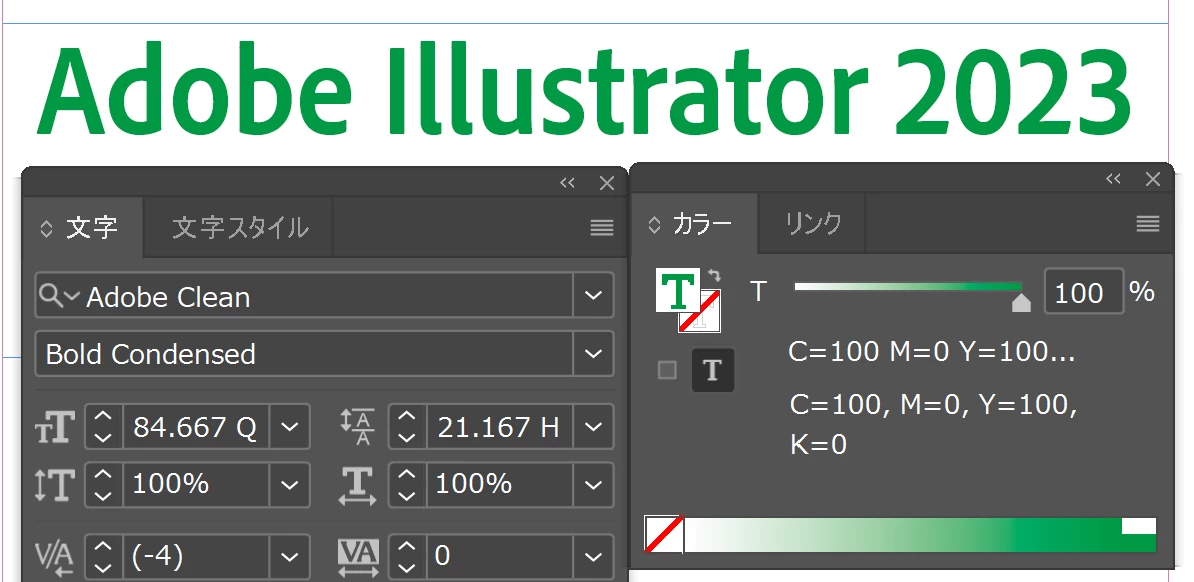Click the kerning V/A icon
The width and height of the screenshot is (1194, 582).
click(55, 558)
